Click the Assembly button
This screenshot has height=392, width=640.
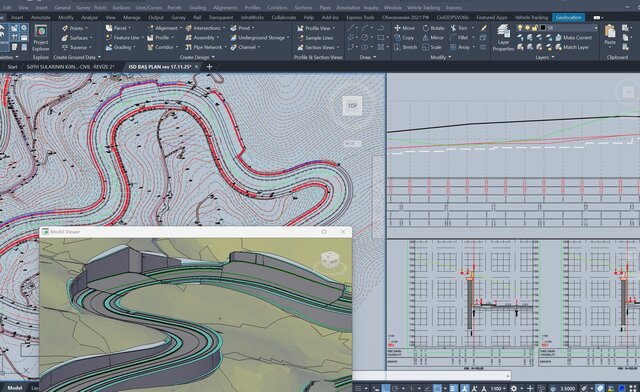(203, 38)
